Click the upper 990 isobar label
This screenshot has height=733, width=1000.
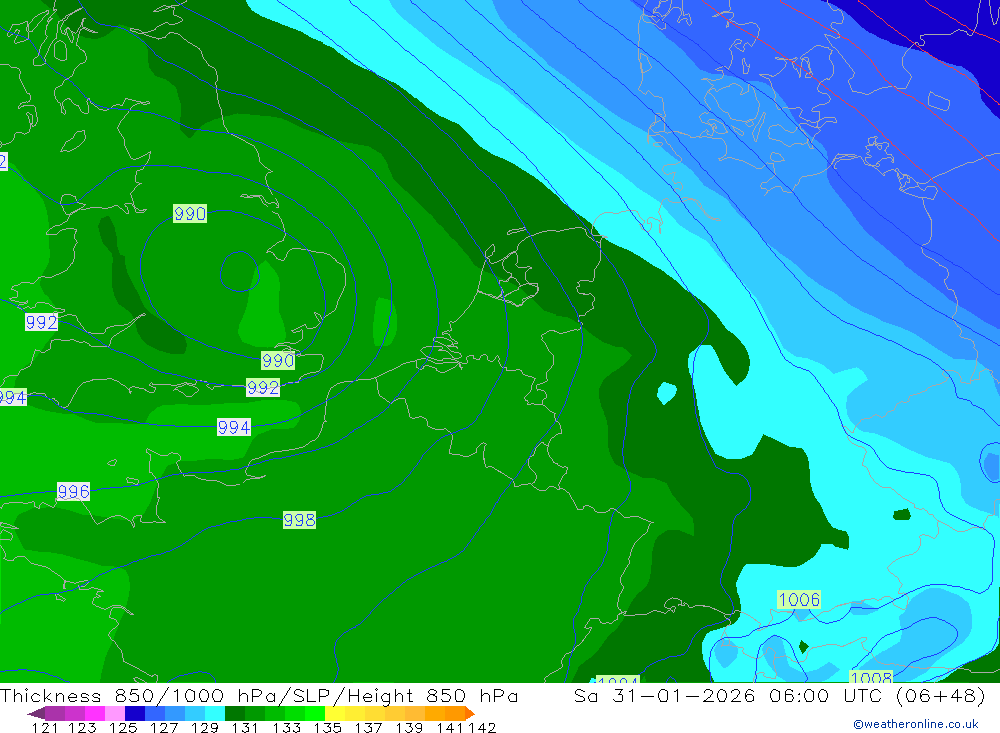point(190,213)
